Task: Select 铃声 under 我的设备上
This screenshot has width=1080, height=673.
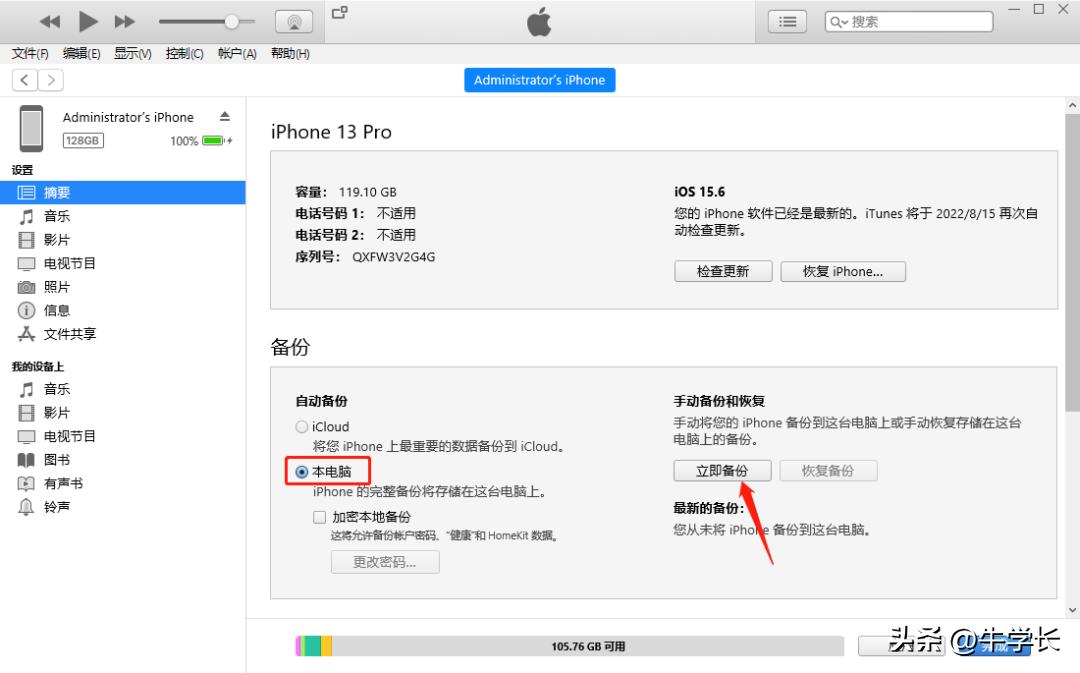Action: coord(56,507)
